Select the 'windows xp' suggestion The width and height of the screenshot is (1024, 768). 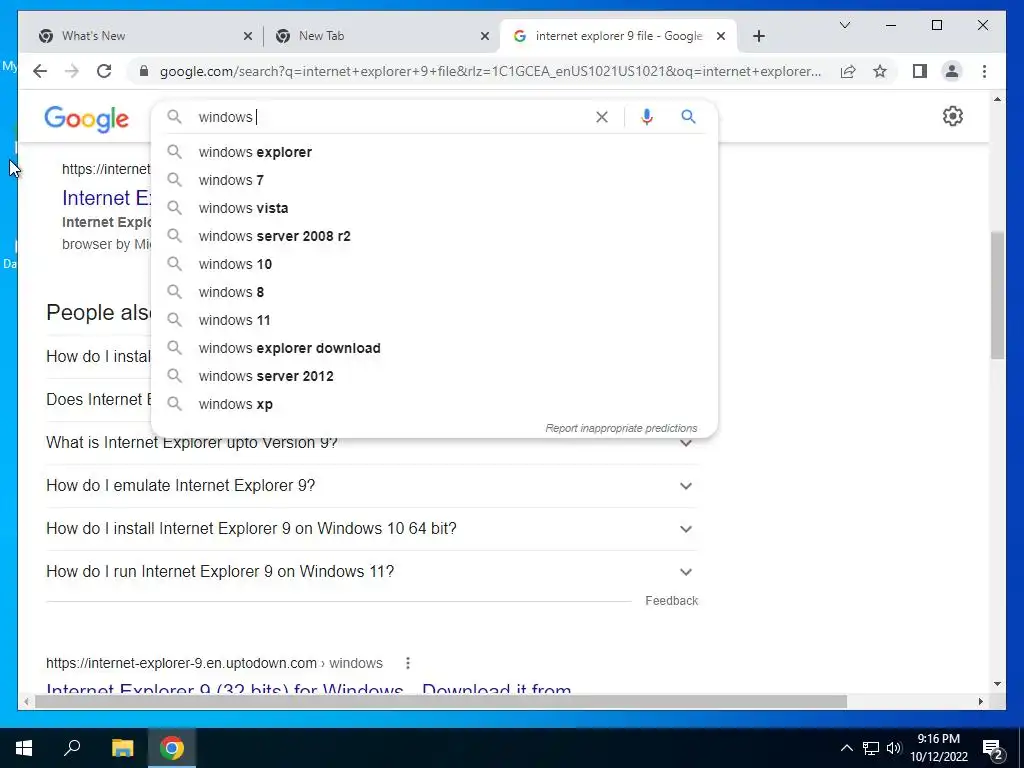[x=434, y=405]
